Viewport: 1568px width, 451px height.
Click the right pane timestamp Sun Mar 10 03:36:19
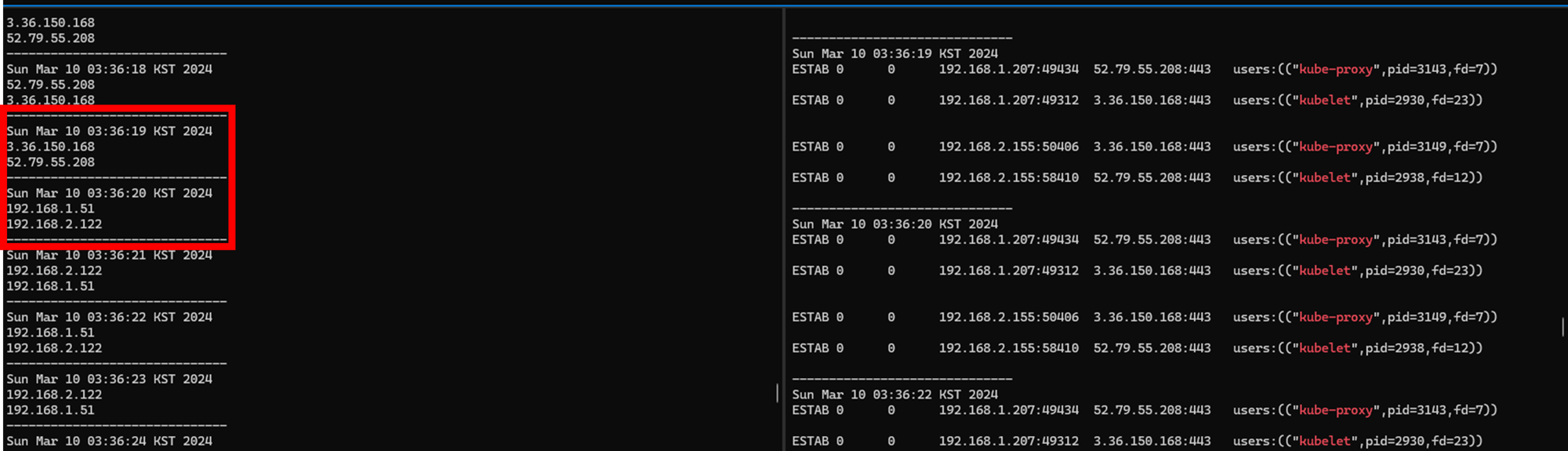click(x=895, y=53)
